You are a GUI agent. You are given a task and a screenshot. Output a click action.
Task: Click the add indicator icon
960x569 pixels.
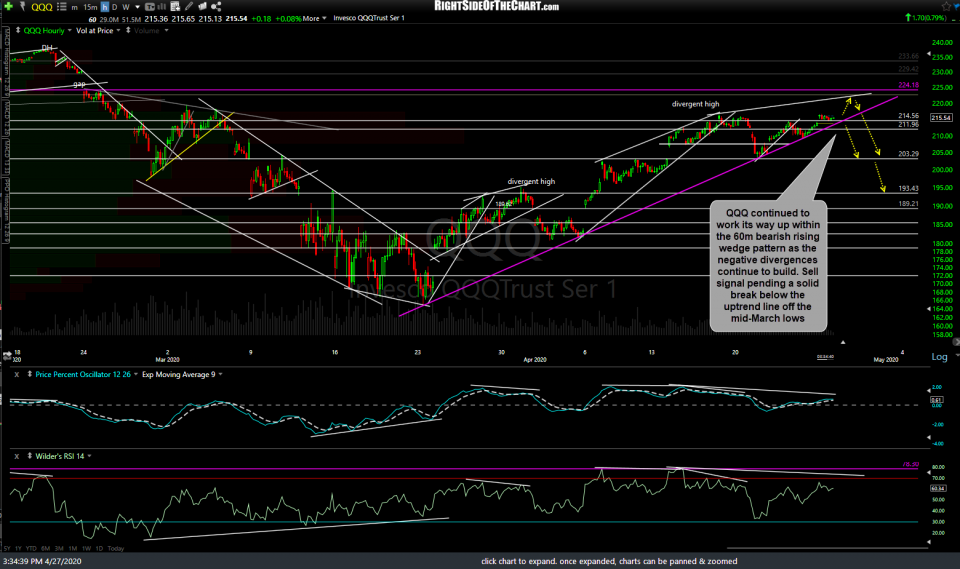175,7
